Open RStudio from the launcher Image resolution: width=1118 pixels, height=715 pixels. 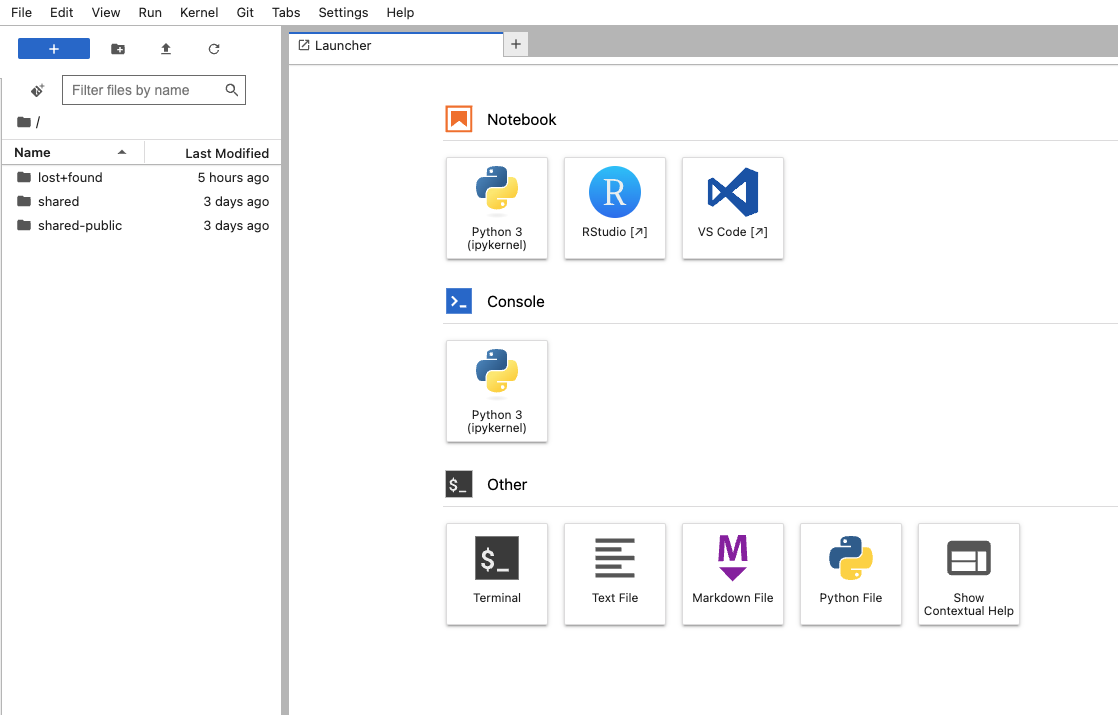click(x=614, y=208)
